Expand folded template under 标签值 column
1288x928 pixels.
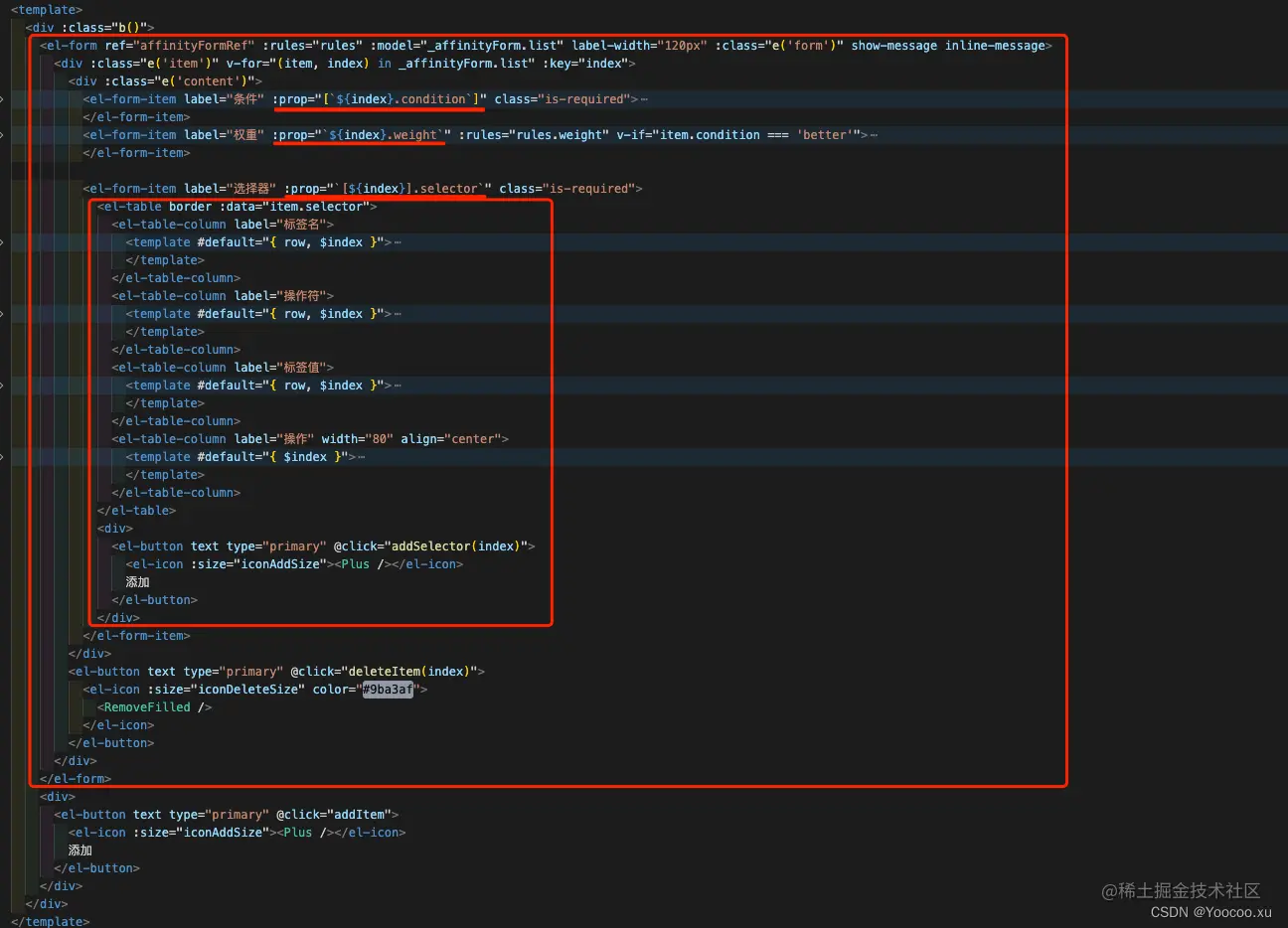pyautogui.click(x=397, y=386)
